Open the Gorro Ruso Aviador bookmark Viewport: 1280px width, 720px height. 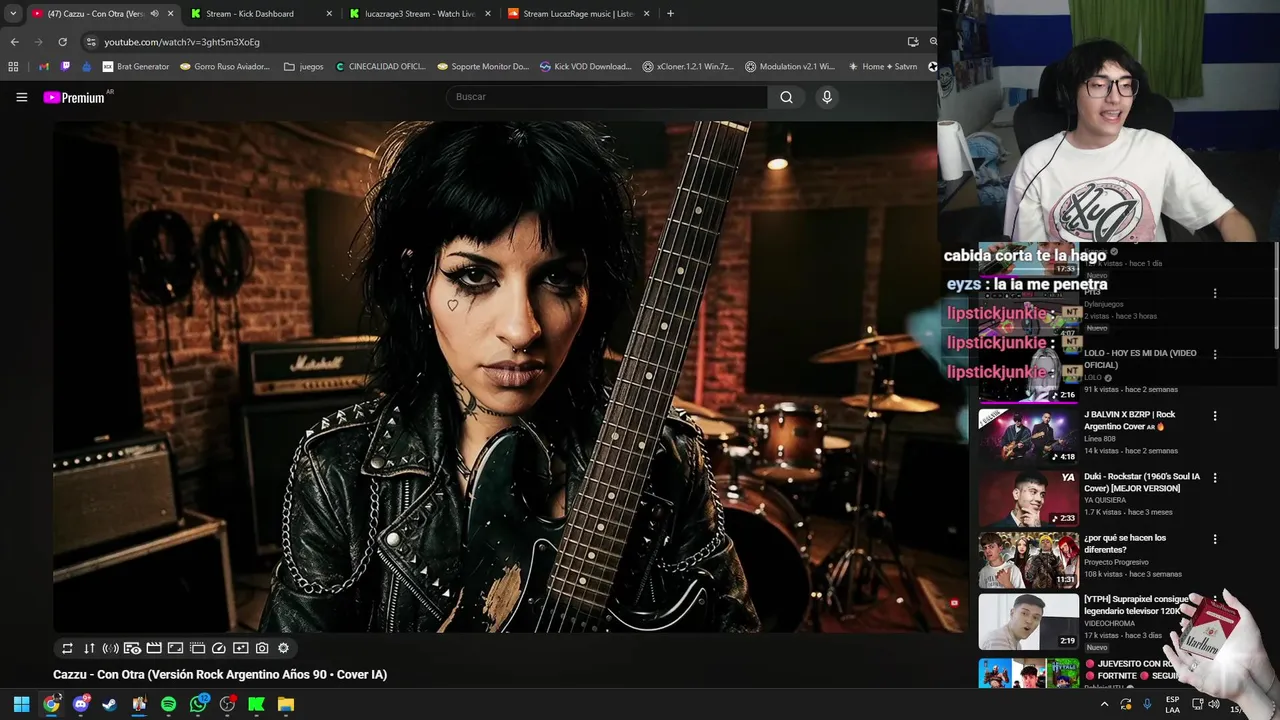(224, 67)
